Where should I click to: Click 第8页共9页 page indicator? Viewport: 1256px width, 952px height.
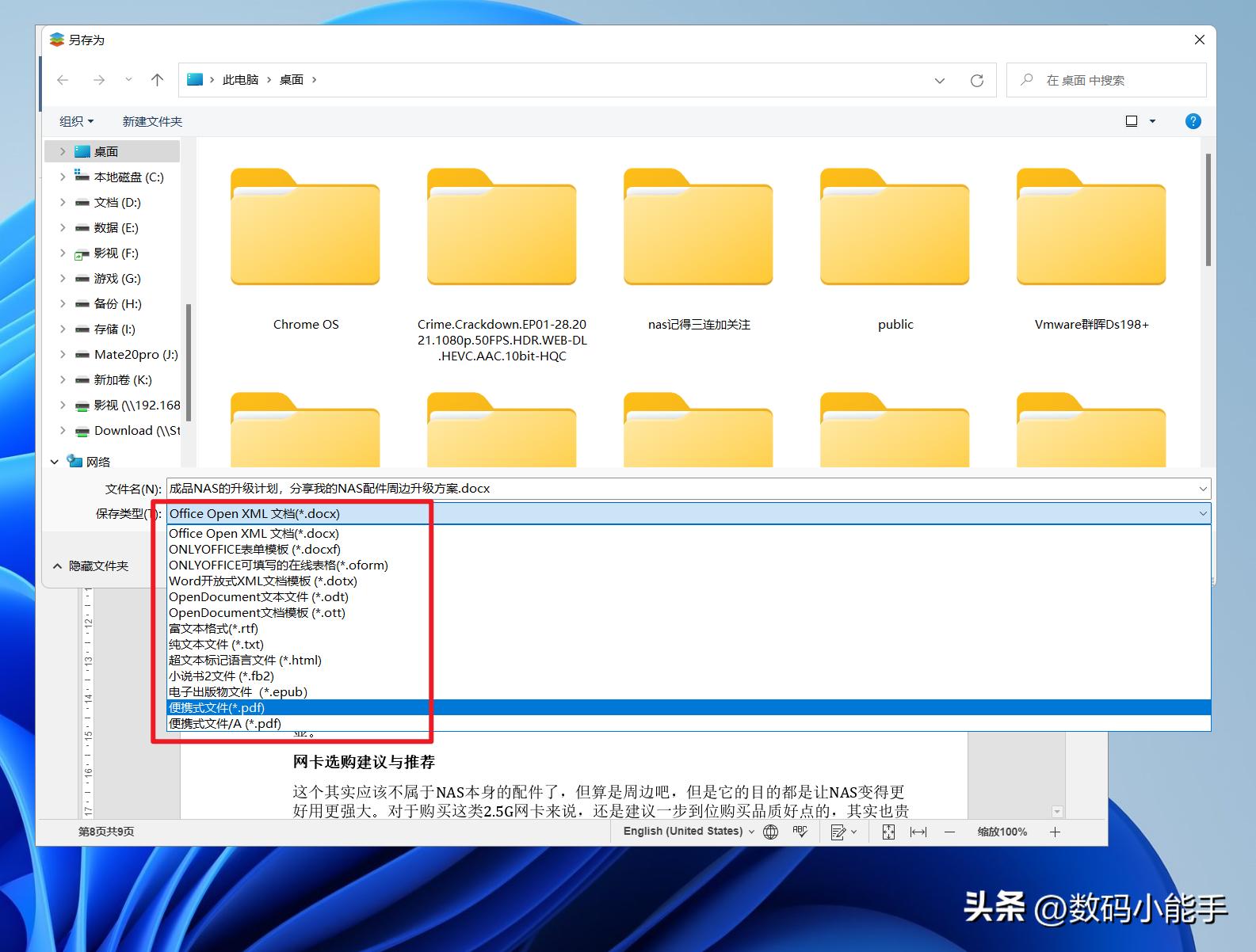pos(106,832)
